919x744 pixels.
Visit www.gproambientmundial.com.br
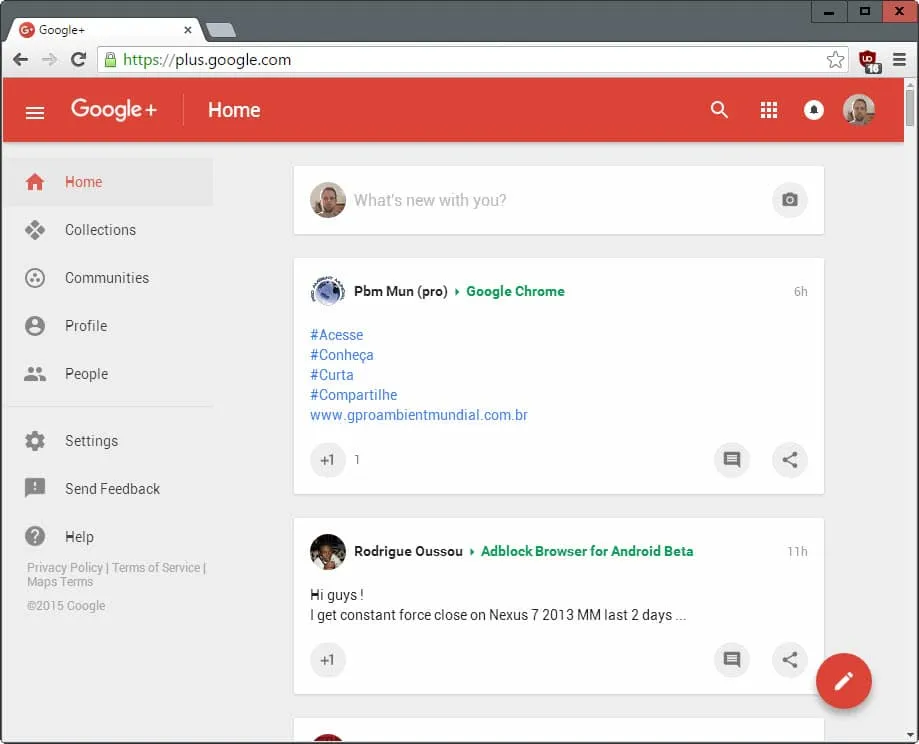click(419, 414)
